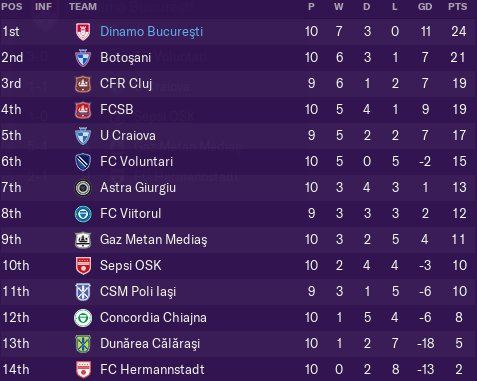Click the Botoșani club badge
The image size is (477, 381).
pyautogui.click(x=83, y=58)
